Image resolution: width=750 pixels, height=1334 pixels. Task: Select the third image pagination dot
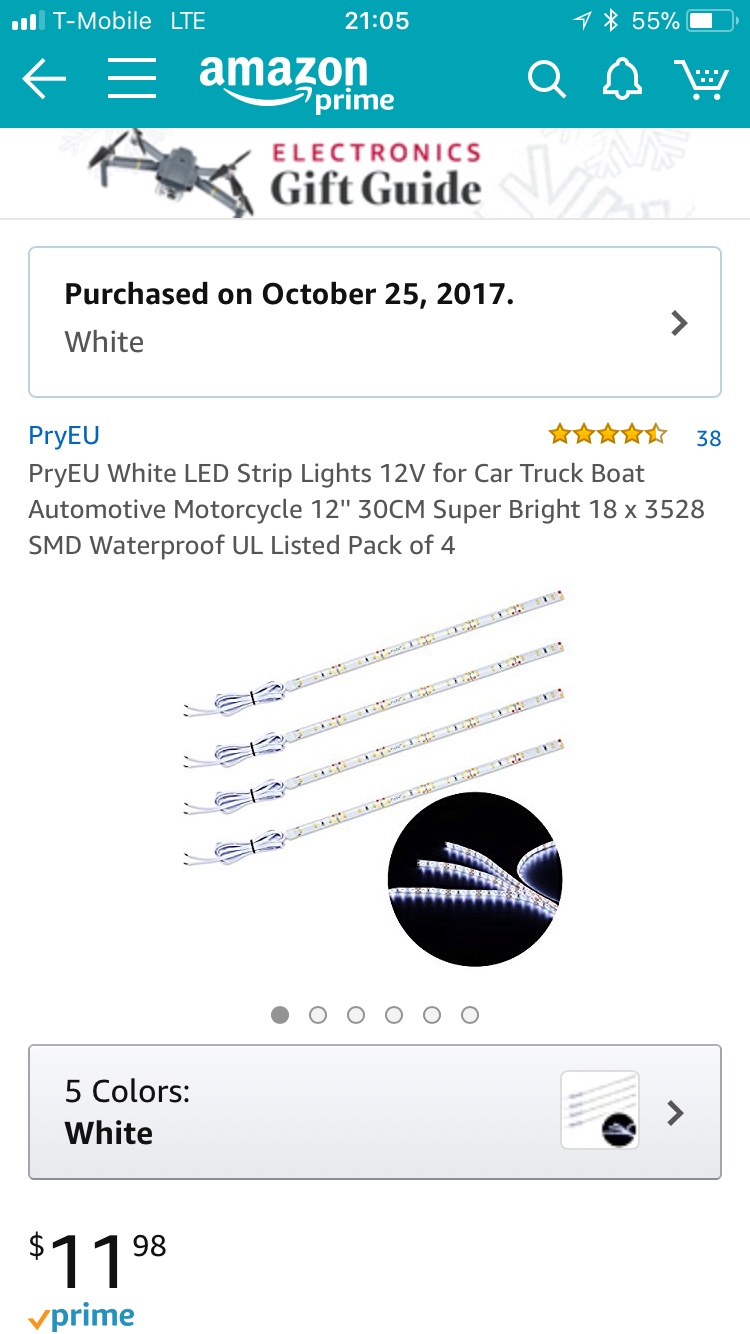click(x=356, y=1015)
